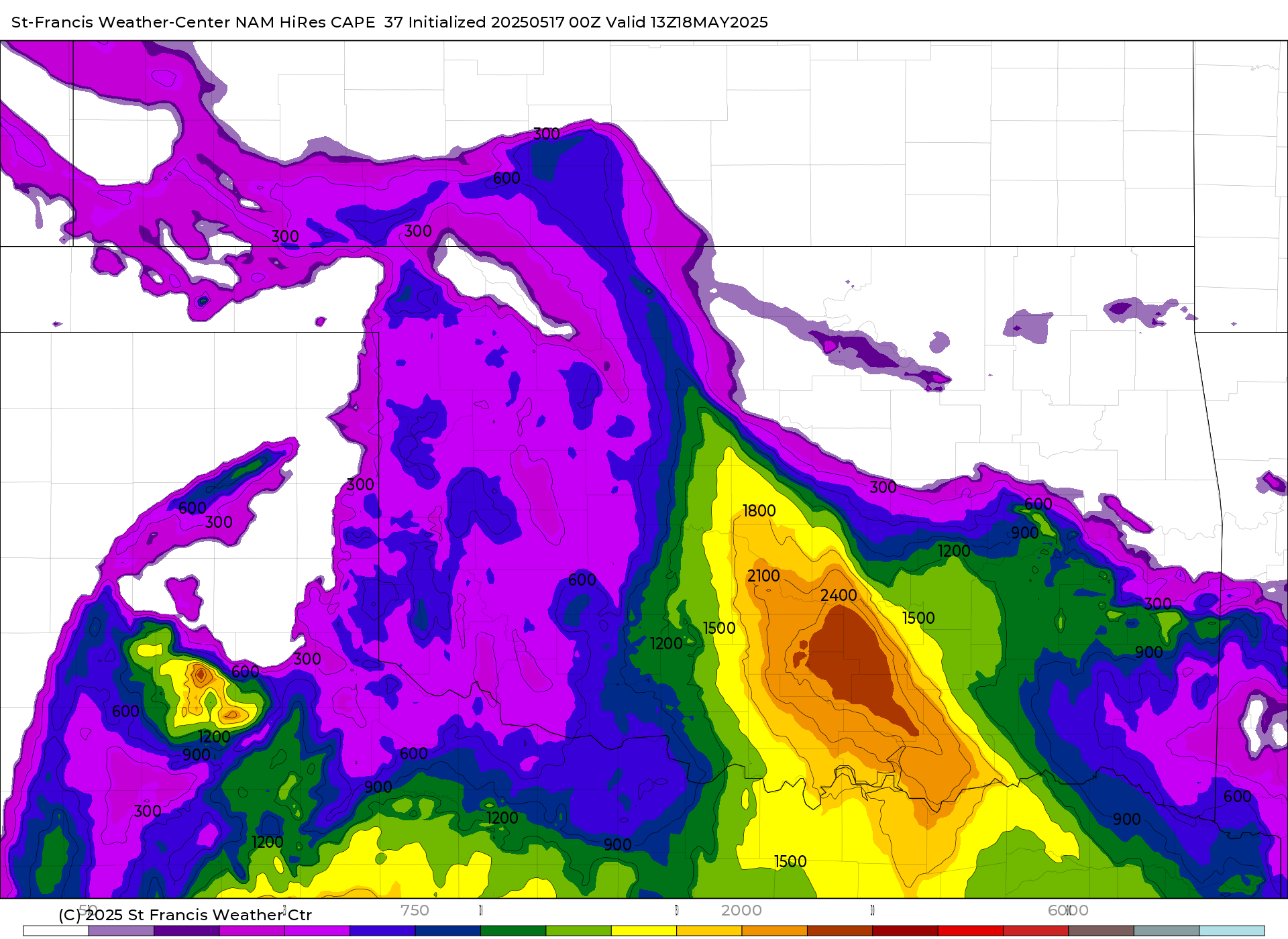Click the lime green legend swatch
This screenshot has height=939, width=1288.
tap(578, 931)
